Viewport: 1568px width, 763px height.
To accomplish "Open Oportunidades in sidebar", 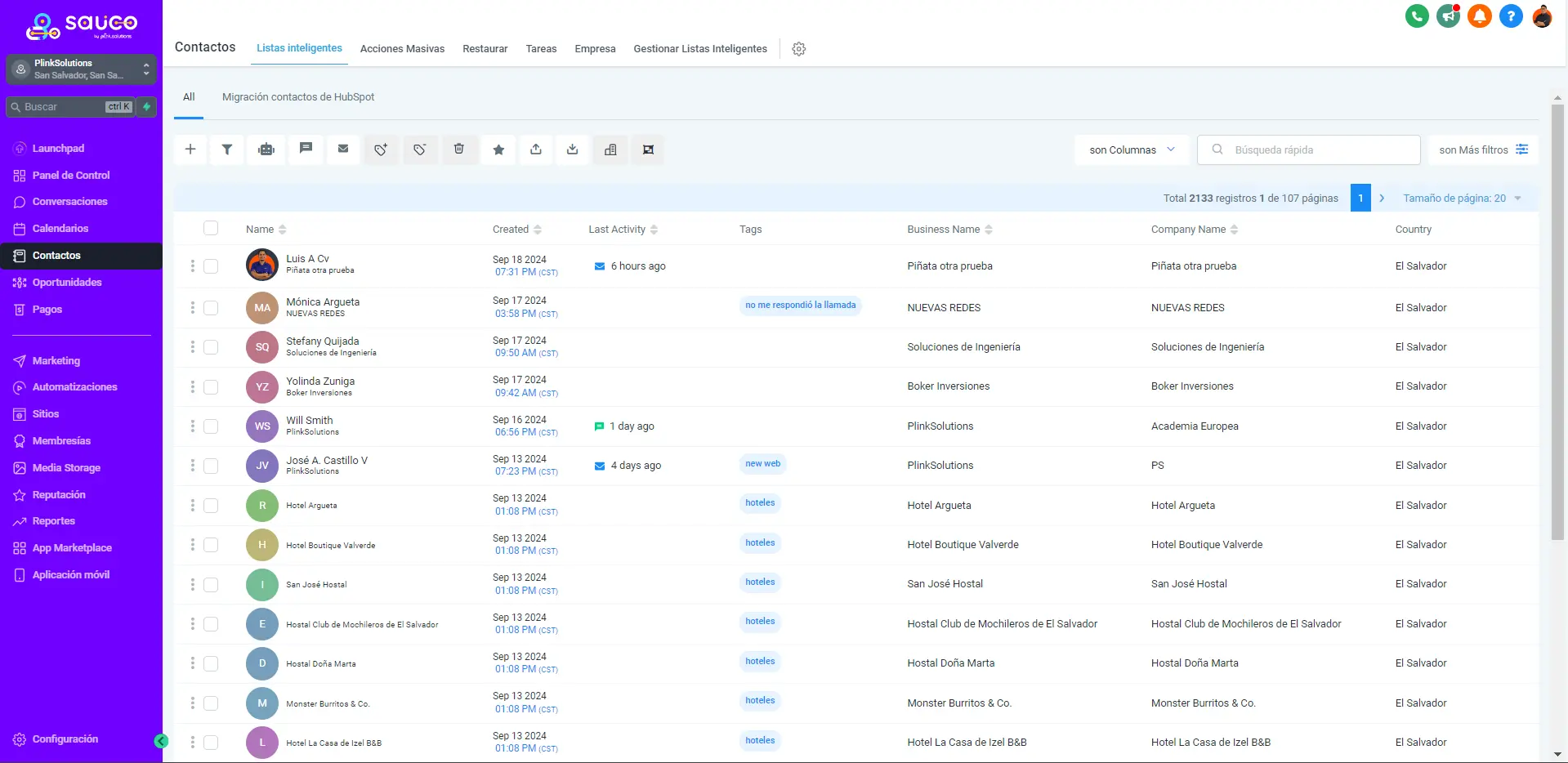I will [67, 283].
